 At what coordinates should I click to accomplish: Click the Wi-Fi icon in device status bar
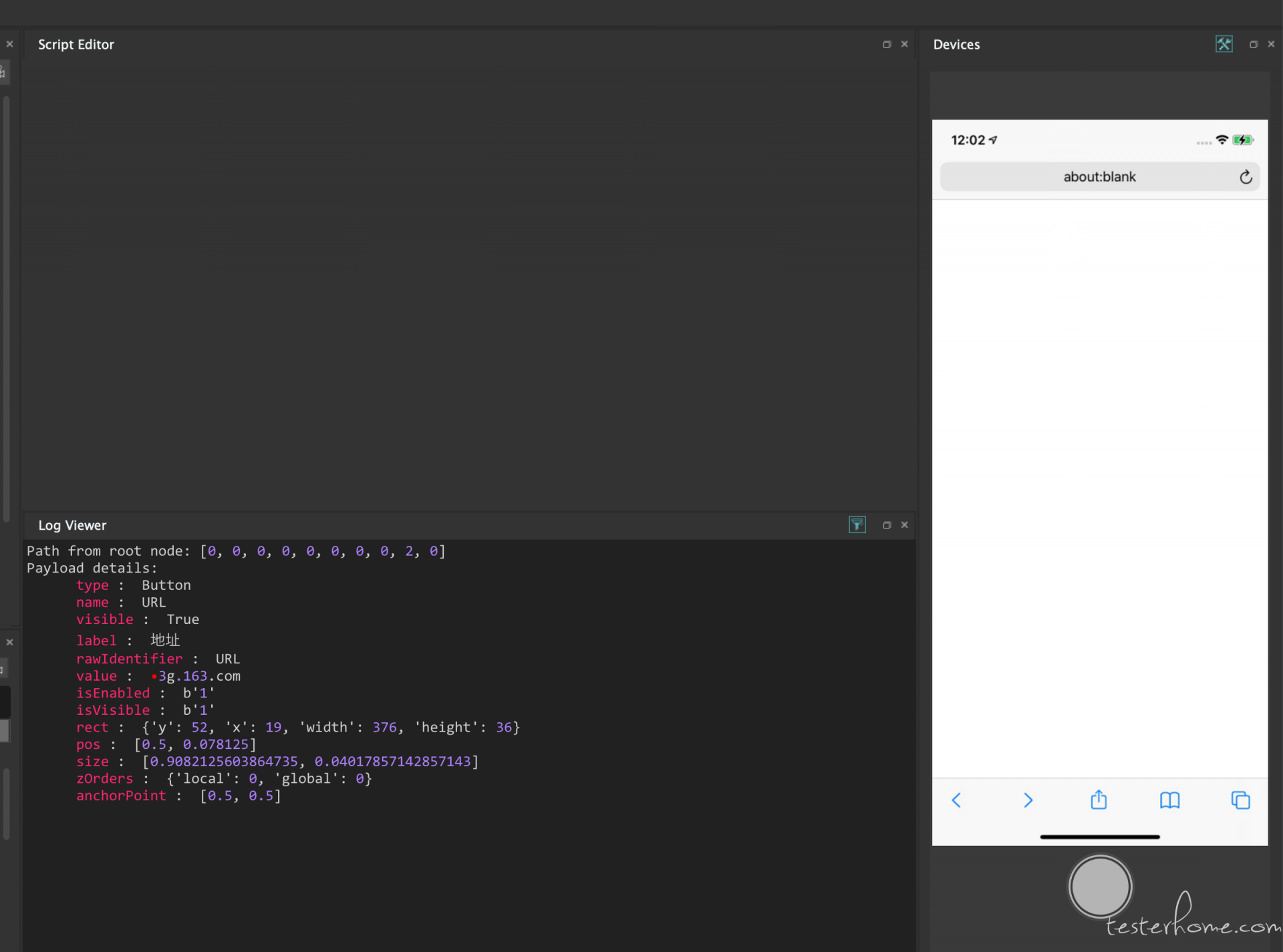[1222, 140]
